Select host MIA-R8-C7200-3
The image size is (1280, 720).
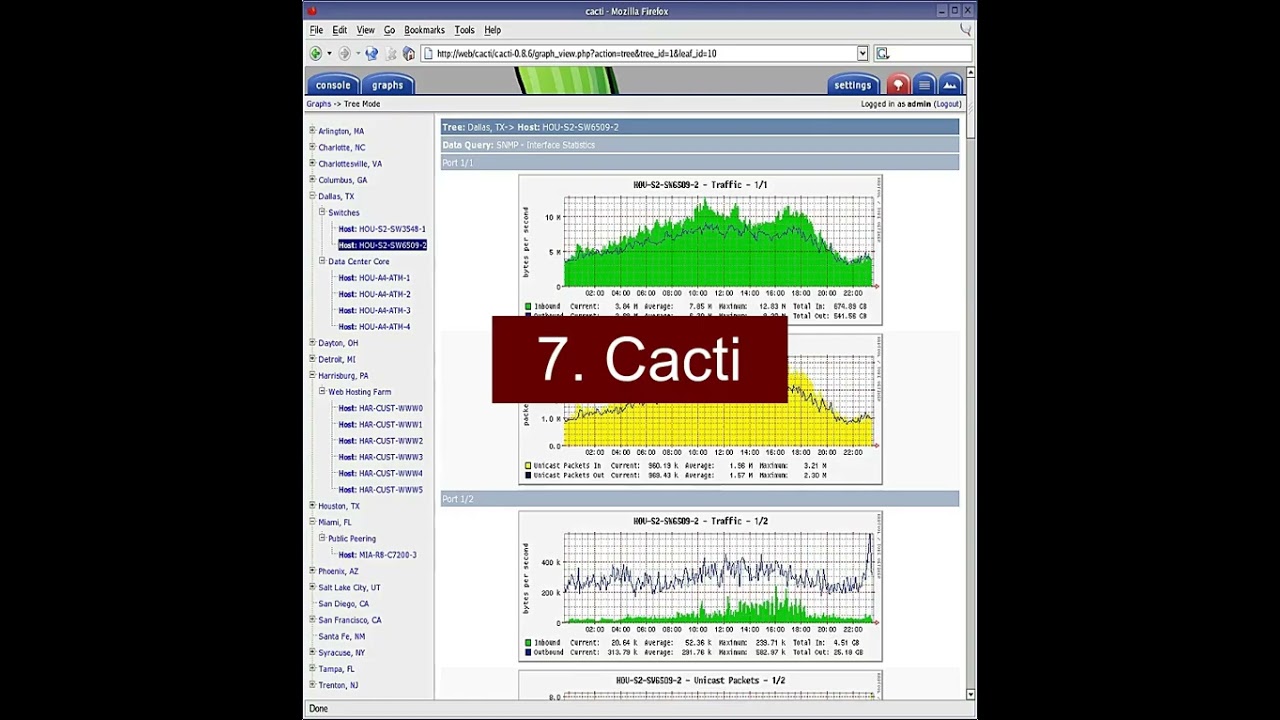tap(377, 555)
